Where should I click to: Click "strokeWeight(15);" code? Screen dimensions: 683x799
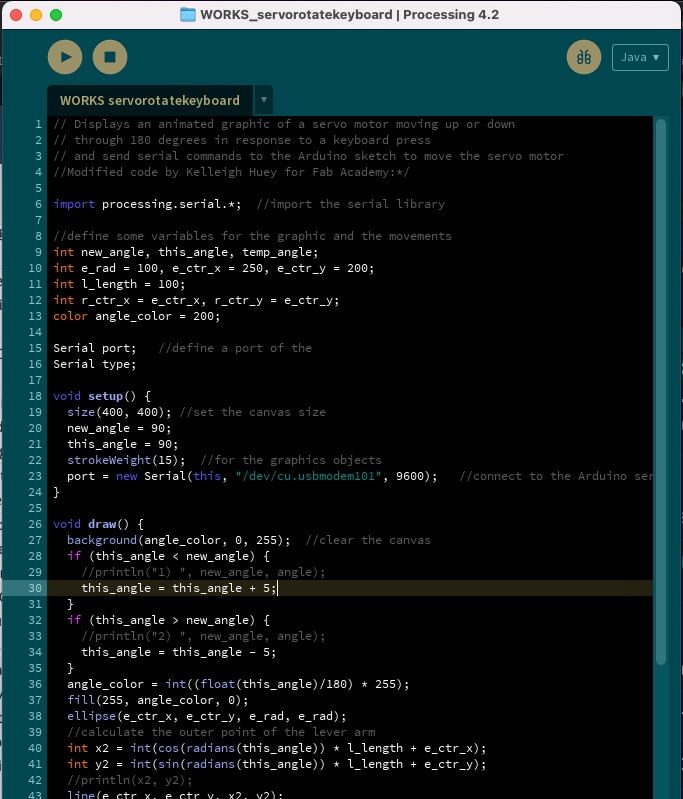126,460
